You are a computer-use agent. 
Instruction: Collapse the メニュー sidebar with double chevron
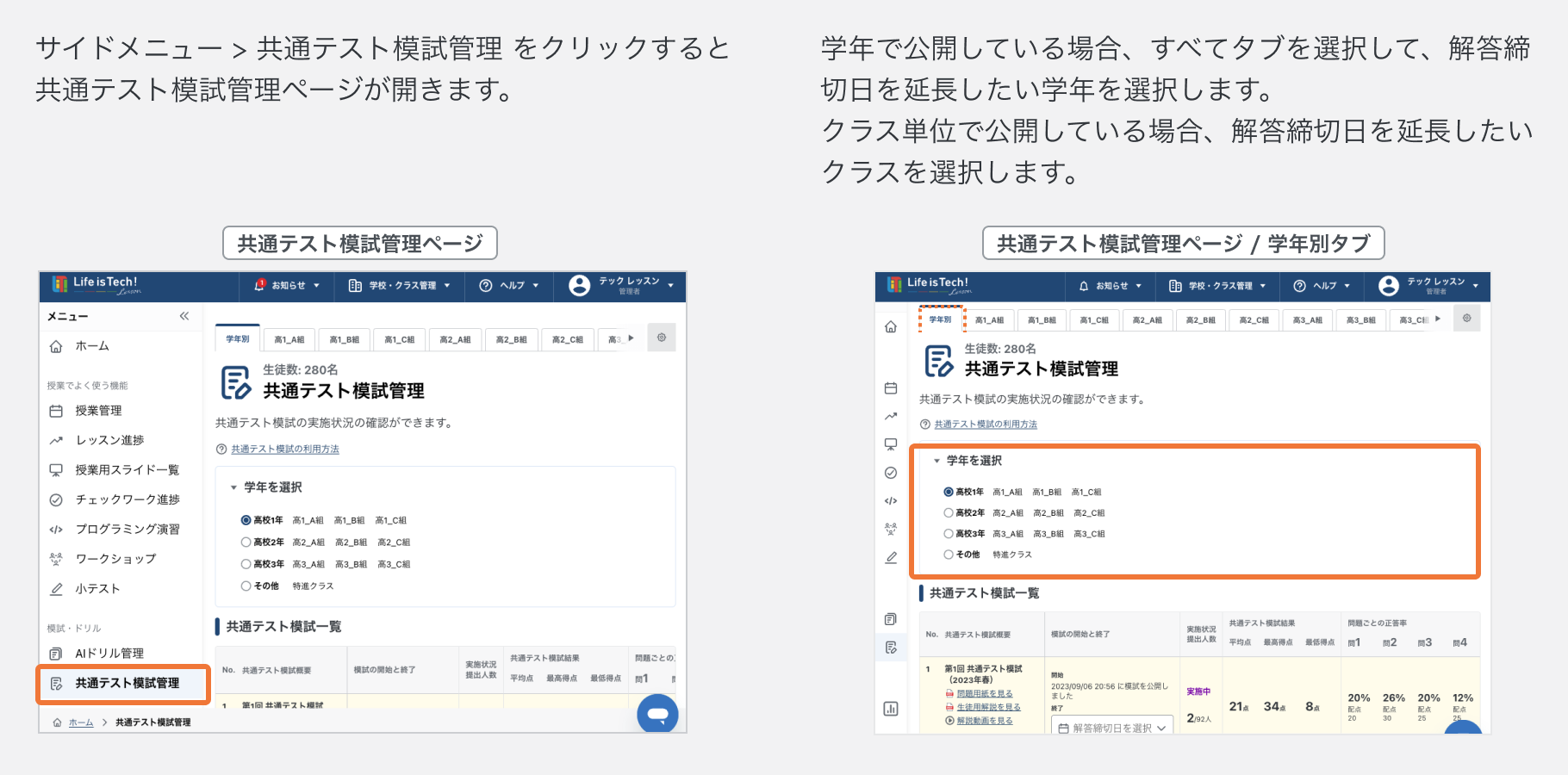click(184, 316)
